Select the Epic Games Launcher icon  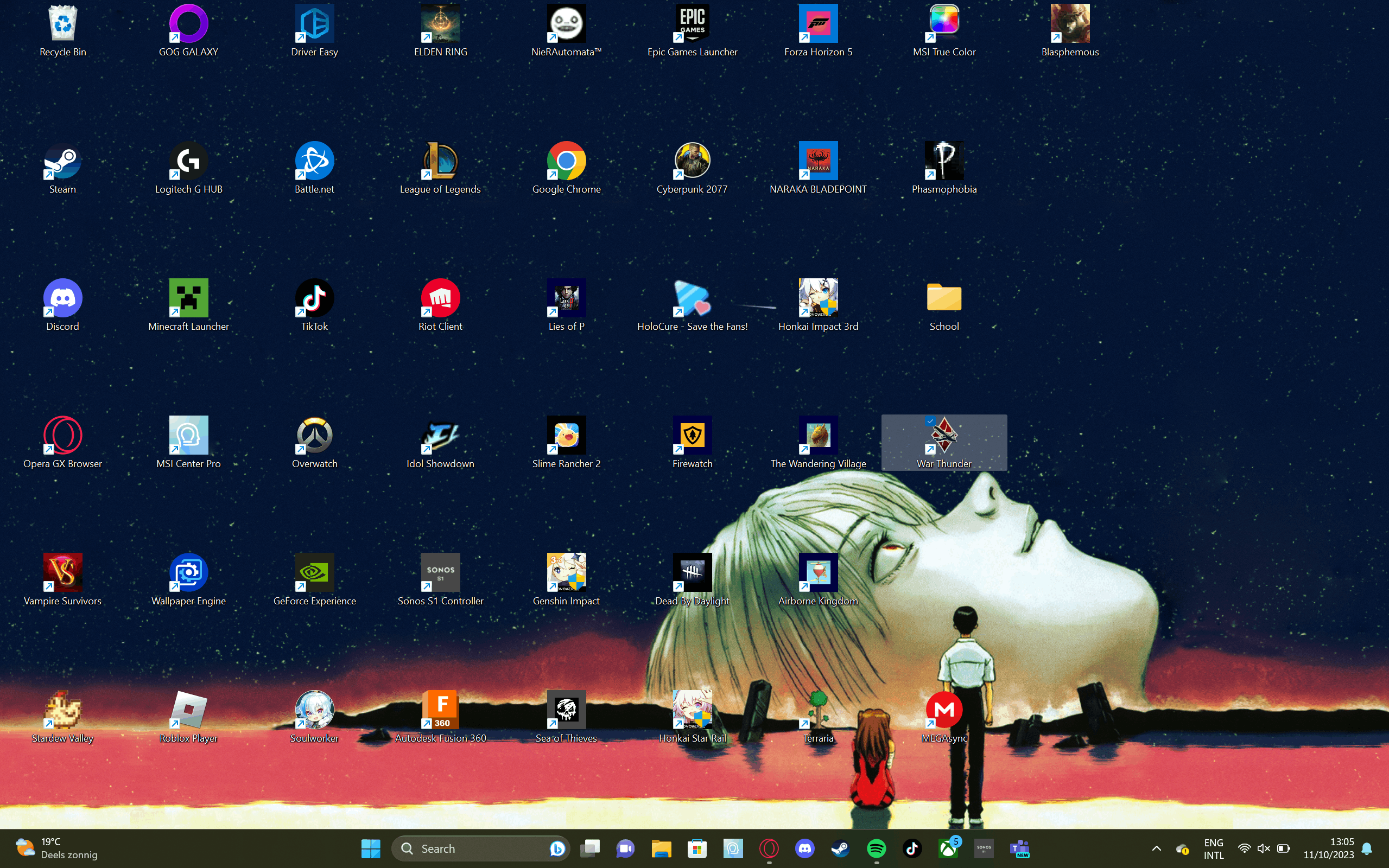[x=692, y=30]
